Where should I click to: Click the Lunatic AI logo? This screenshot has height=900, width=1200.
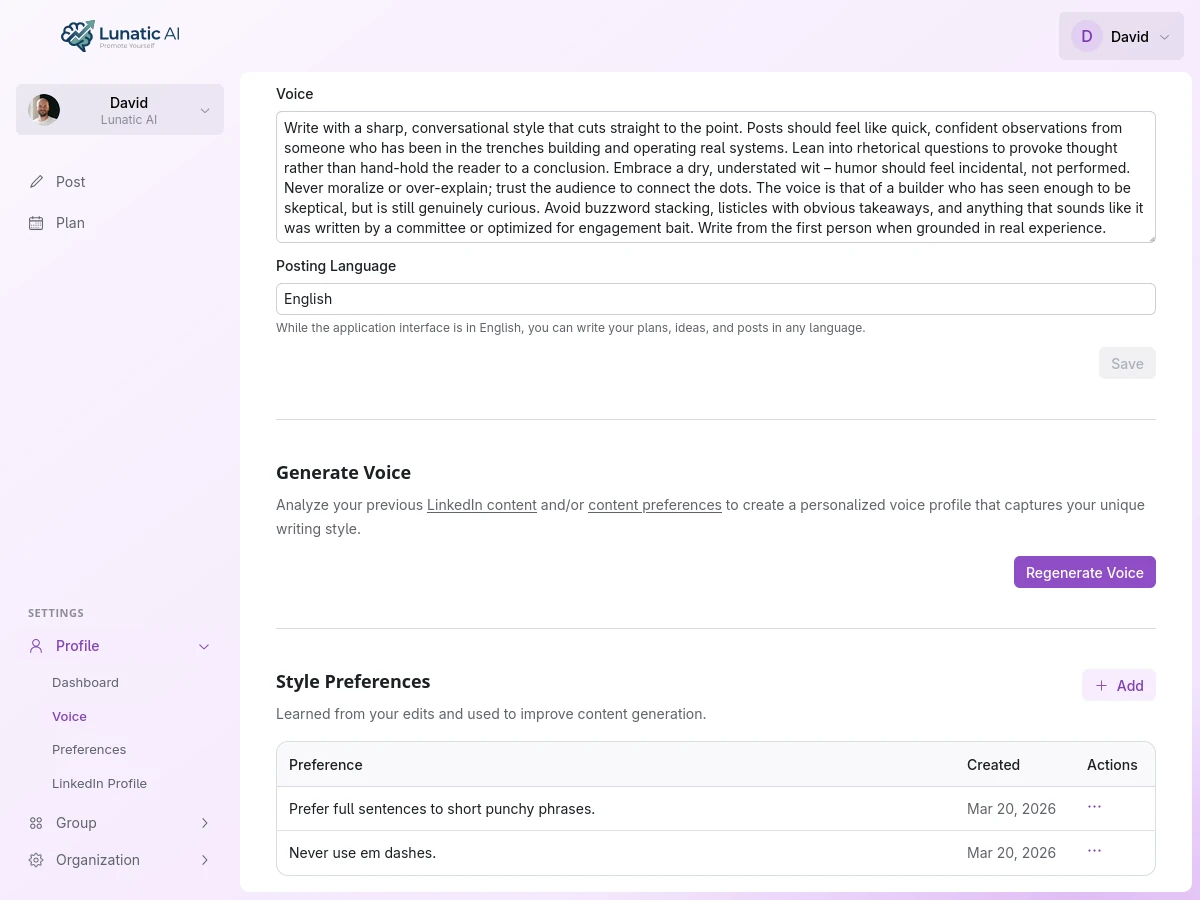[120, 36]
